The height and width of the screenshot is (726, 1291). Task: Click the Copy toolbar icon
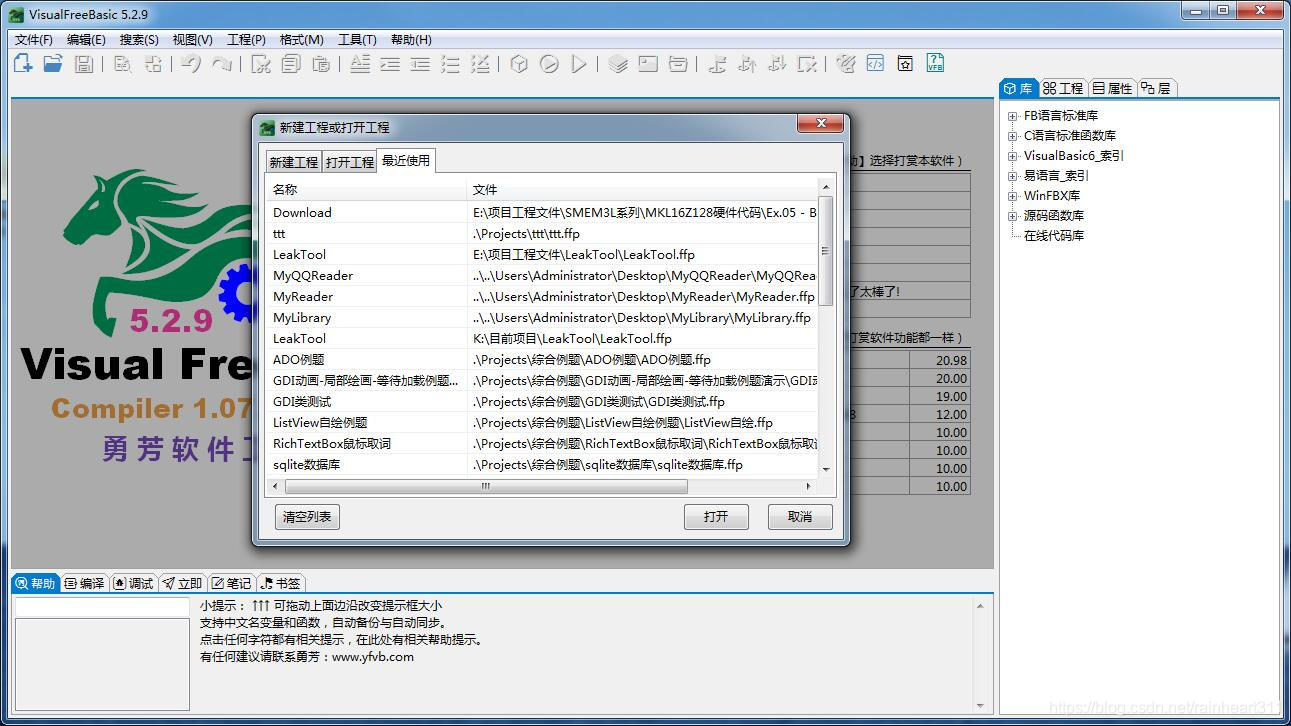290,64
